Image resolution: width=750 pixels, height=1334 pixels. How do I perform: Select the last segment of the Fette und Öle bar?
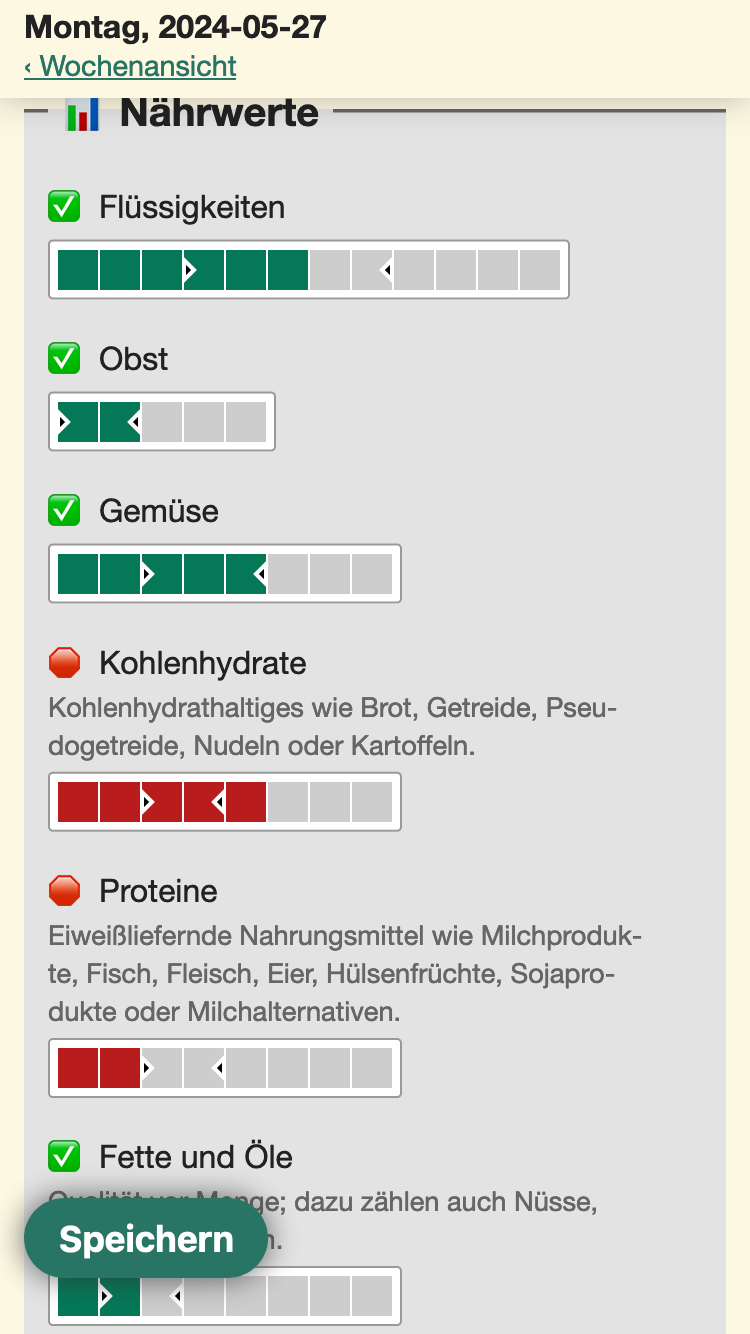[372, 1296]
